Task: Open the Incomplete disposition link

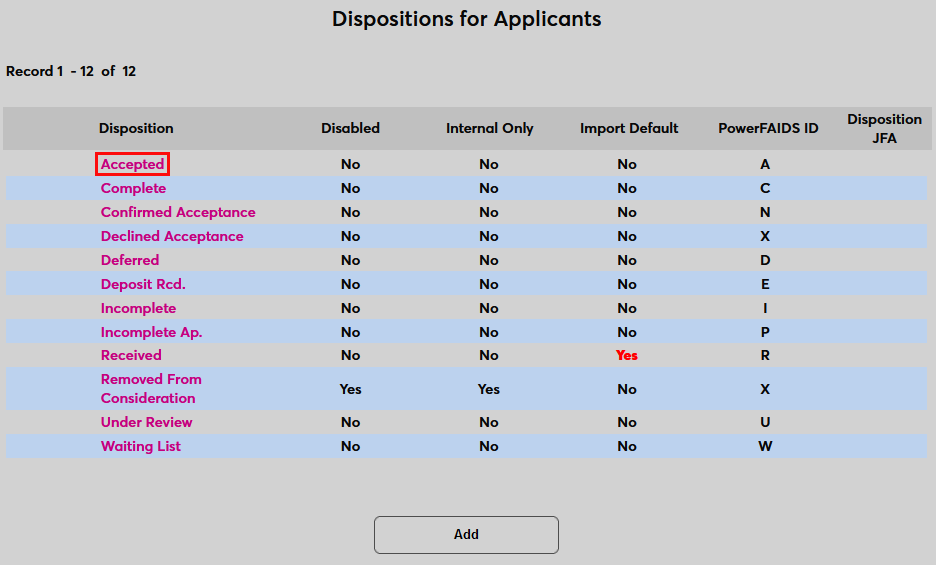Action: 138,308
